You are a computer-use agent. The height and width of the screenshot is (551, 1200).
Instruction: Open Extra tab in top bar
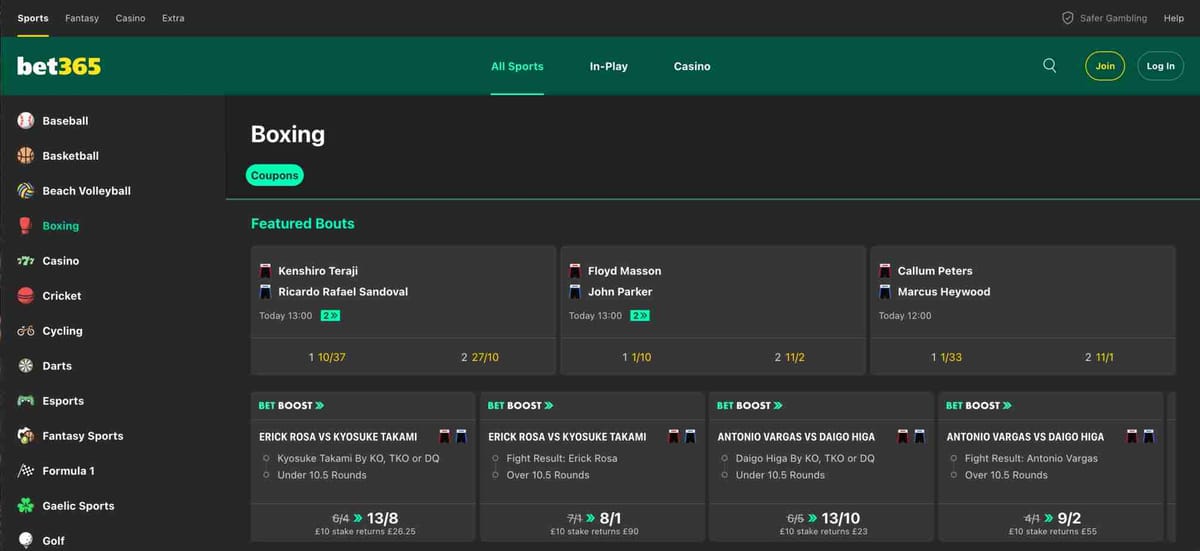[x=173, y=18]
